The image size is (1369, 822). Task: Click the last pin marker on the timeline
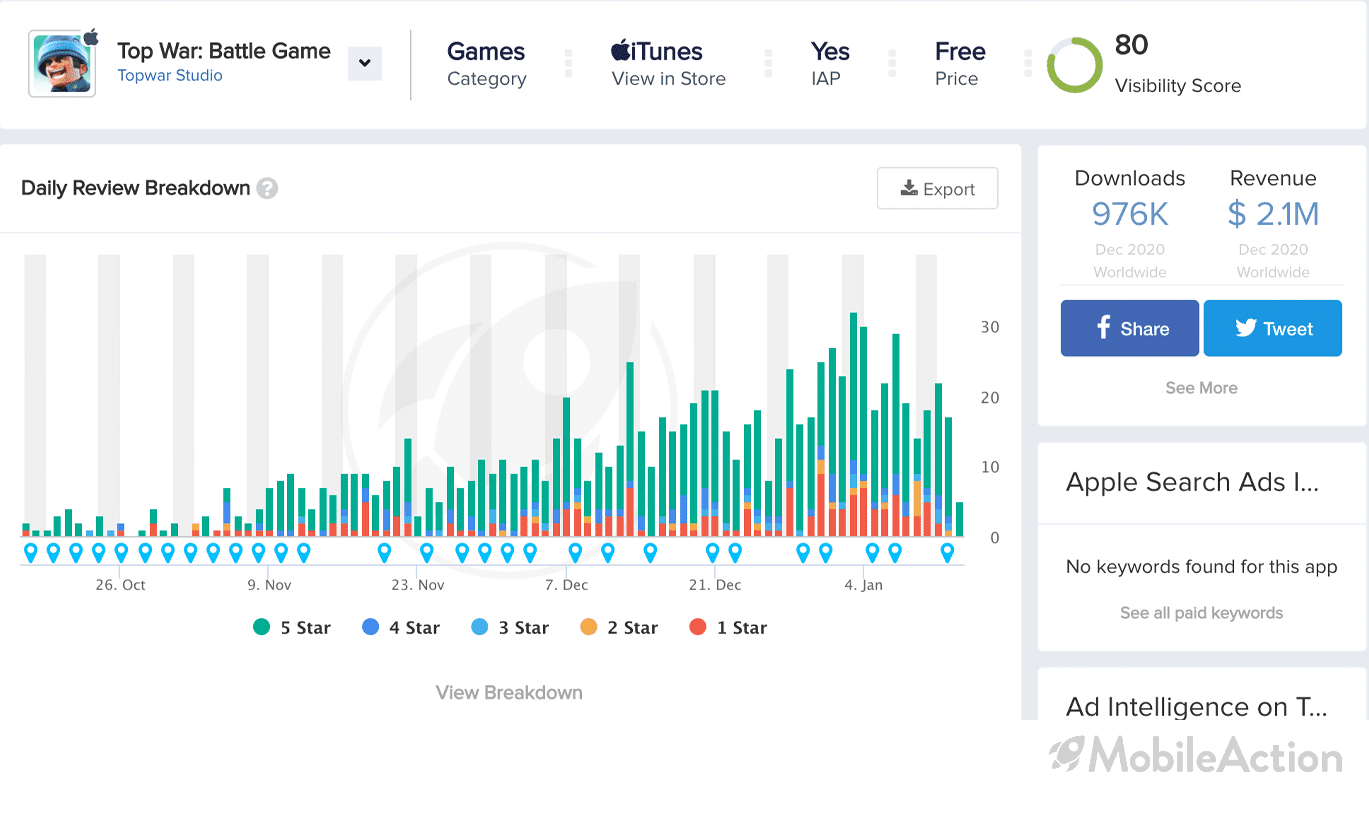click(947, 552)
